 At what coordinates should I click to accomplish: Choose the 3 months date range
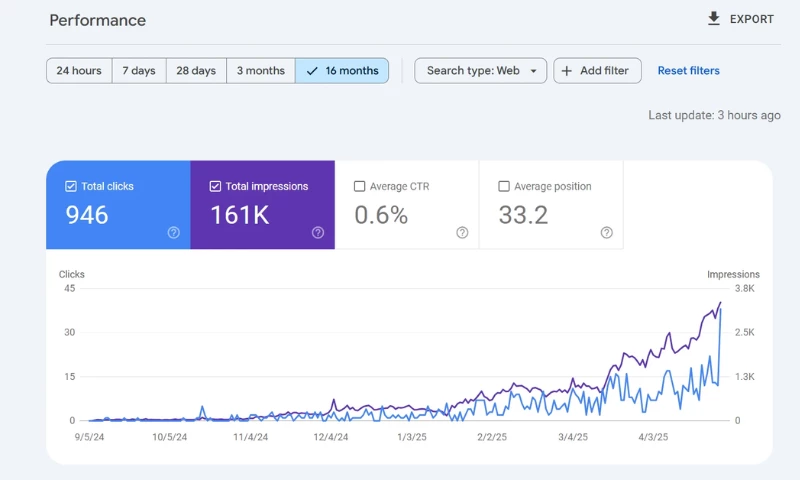tap(261, 71)
